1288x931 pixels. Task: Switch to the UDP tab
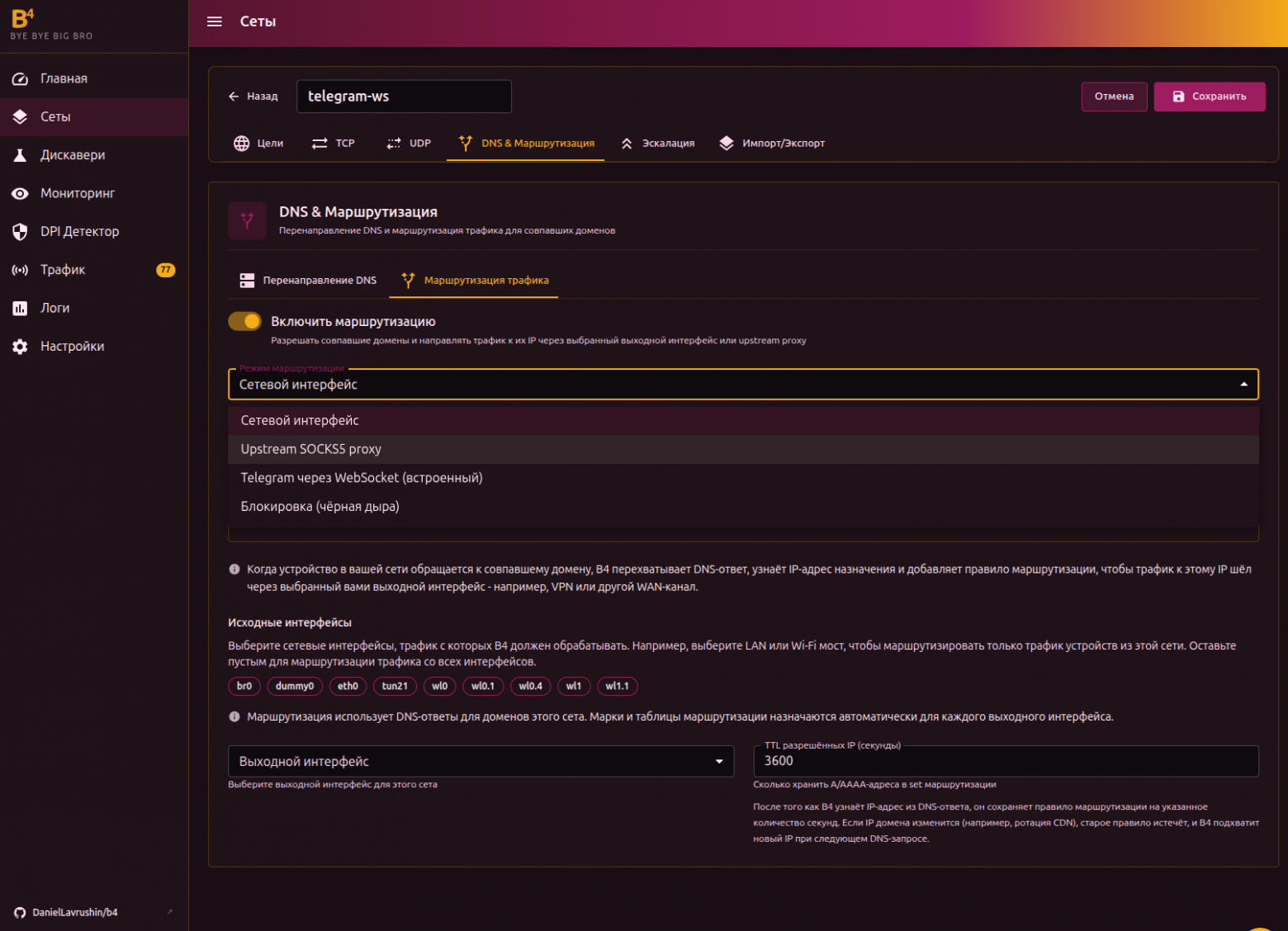(x=409, y=144)
